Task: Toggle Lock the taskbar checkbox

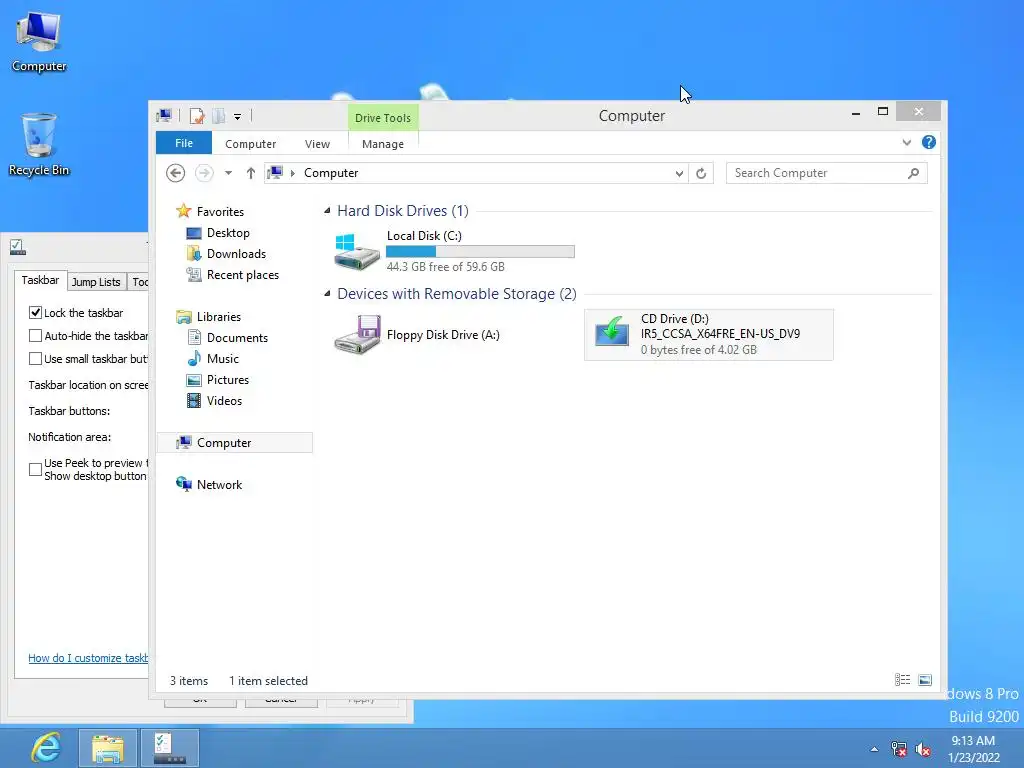Action: (35, 313)
